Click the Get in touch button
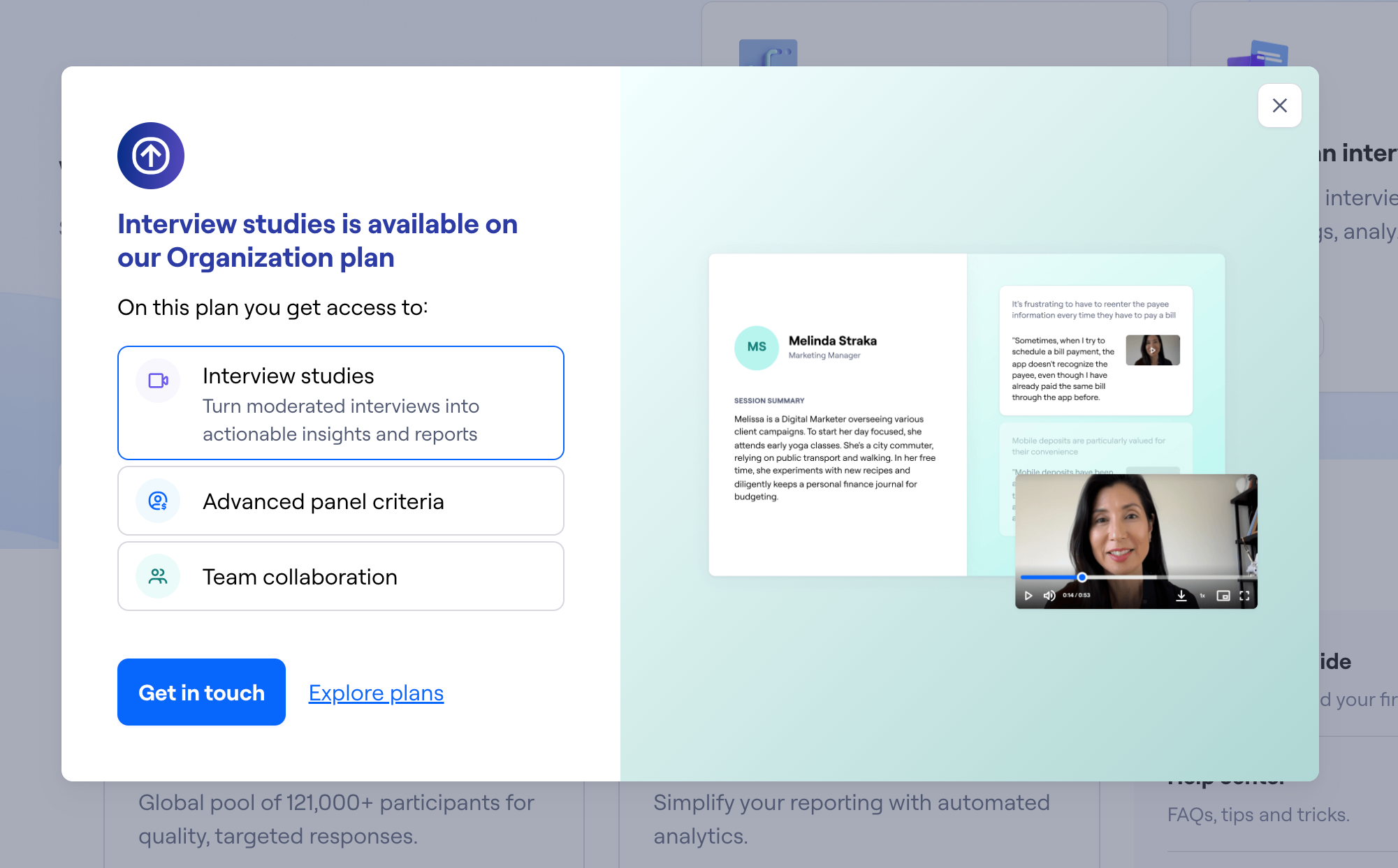 (x=201, y=692)
